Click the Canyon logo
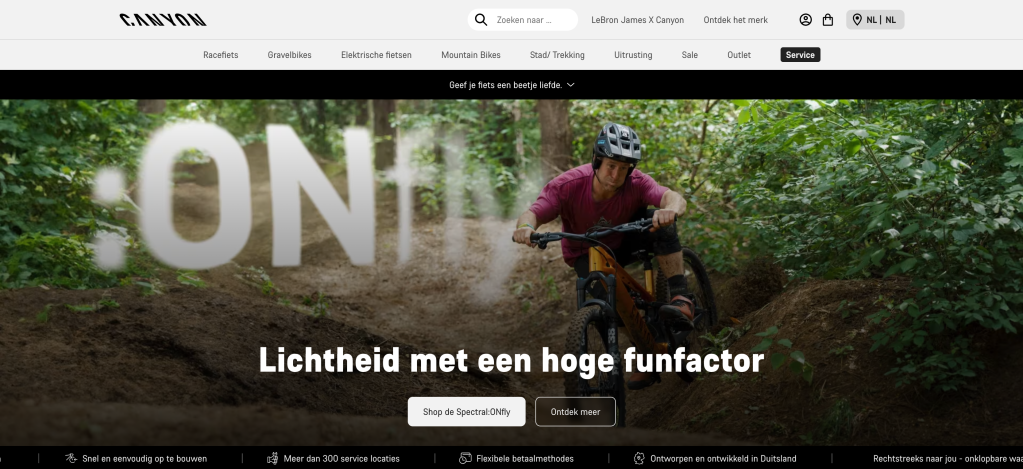 pos(163,20)
